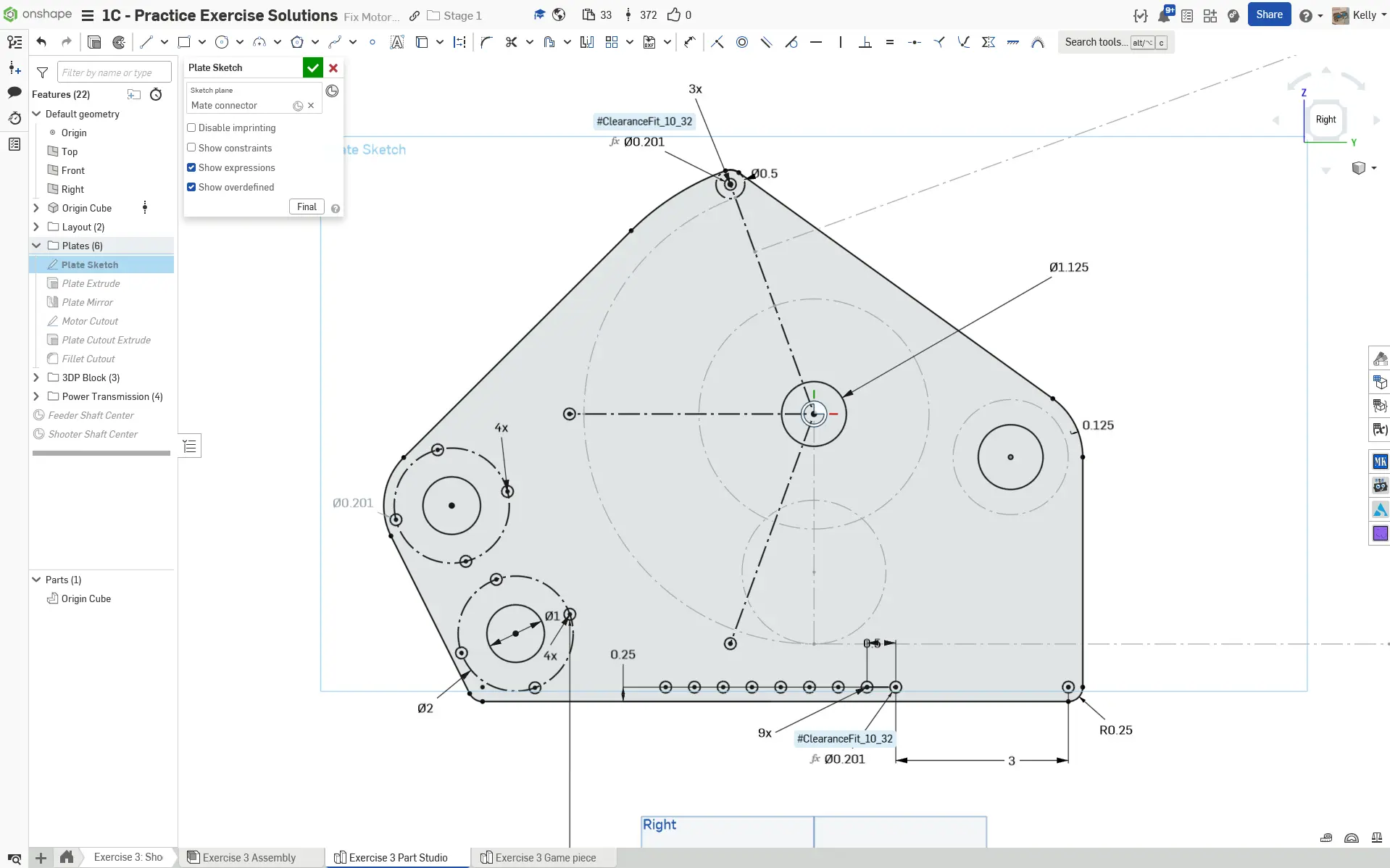Click the Final button

(x=307, y=206)
